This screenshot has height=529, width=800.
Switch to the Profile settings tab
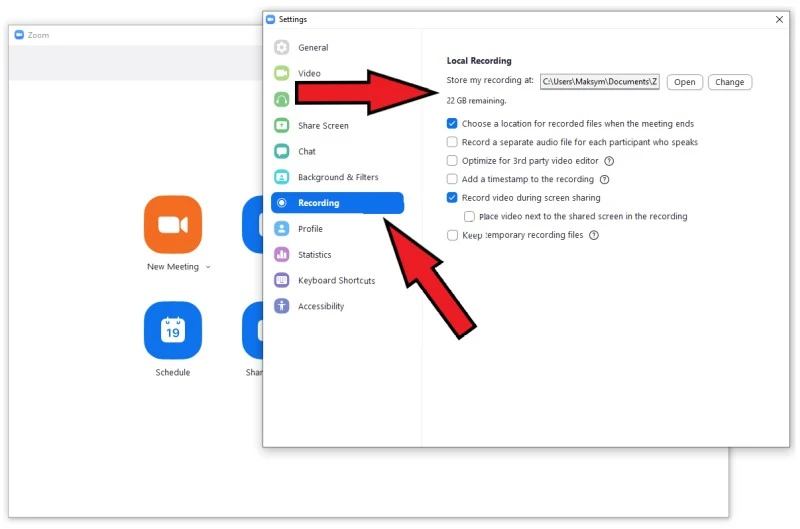[x=310, y=229]
